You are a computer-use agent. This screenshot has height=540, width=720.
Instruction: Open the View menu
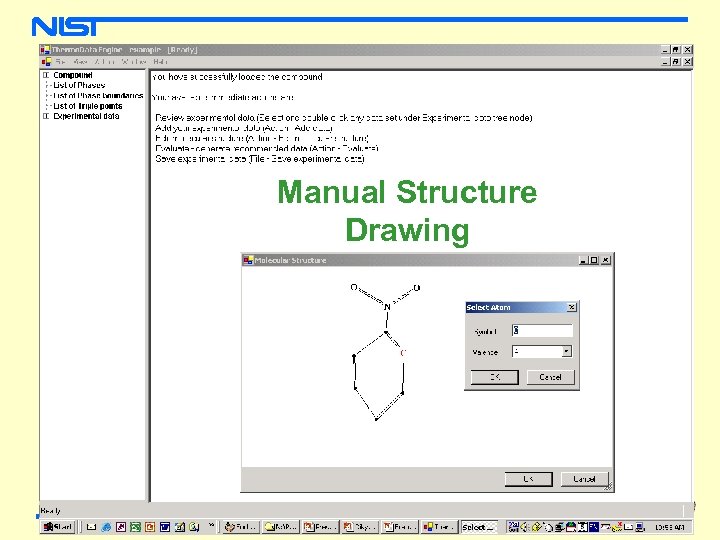click(80, 62)
